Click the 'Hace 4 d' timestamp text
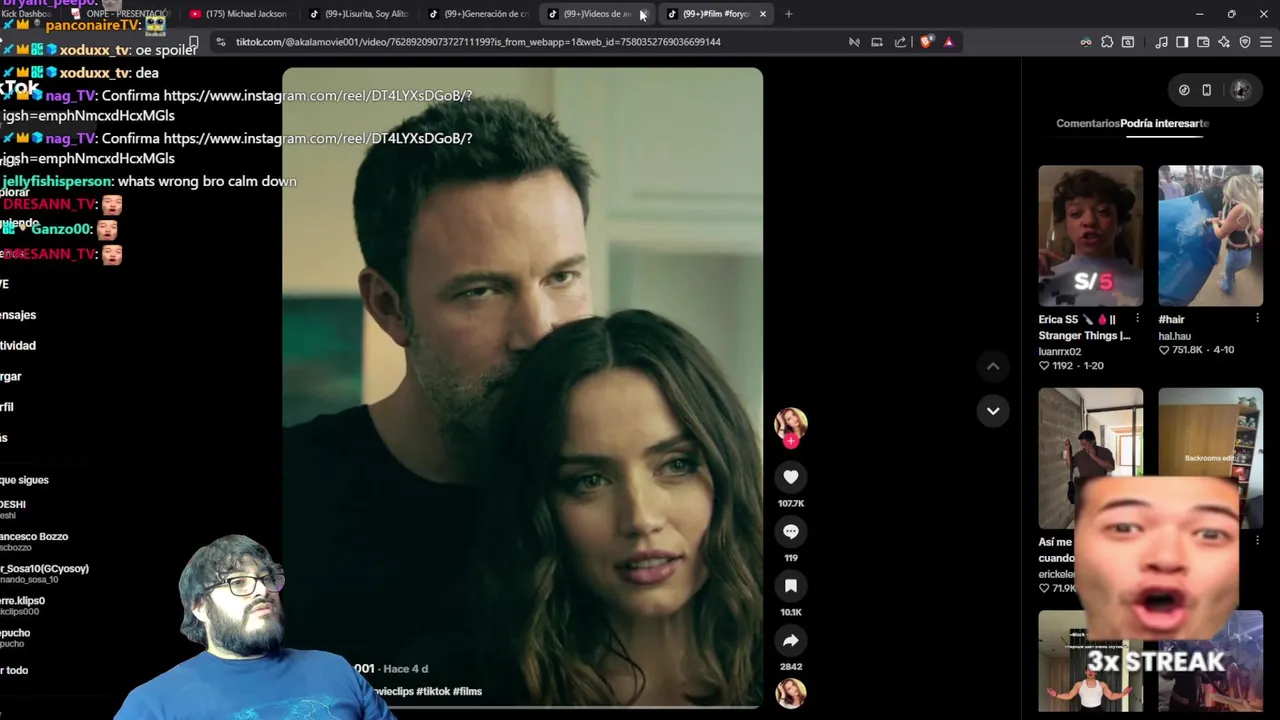1280x720 pixels. pos(405,668)
